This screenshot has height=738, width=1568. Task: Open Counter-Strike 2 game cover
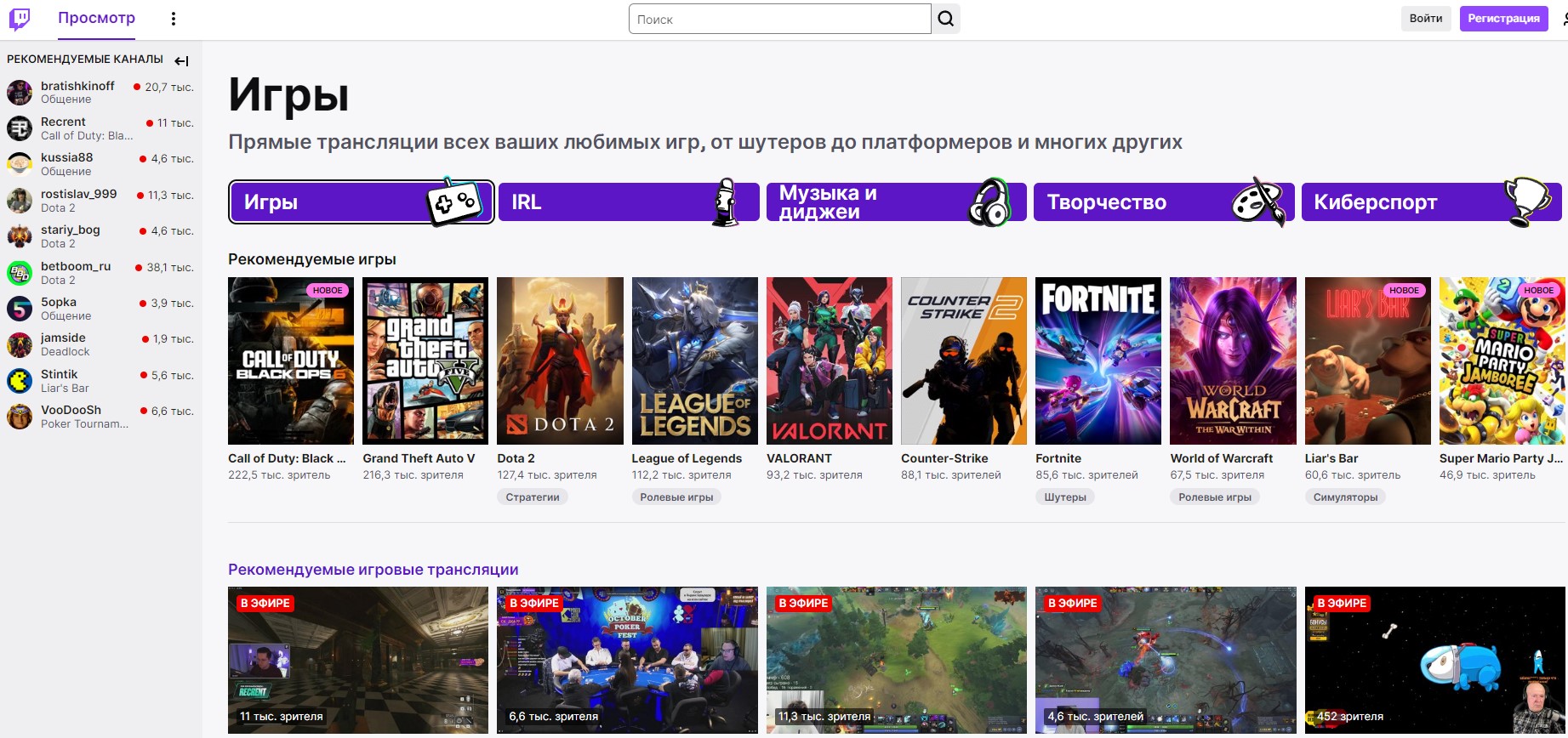click(x=964, y=360)
